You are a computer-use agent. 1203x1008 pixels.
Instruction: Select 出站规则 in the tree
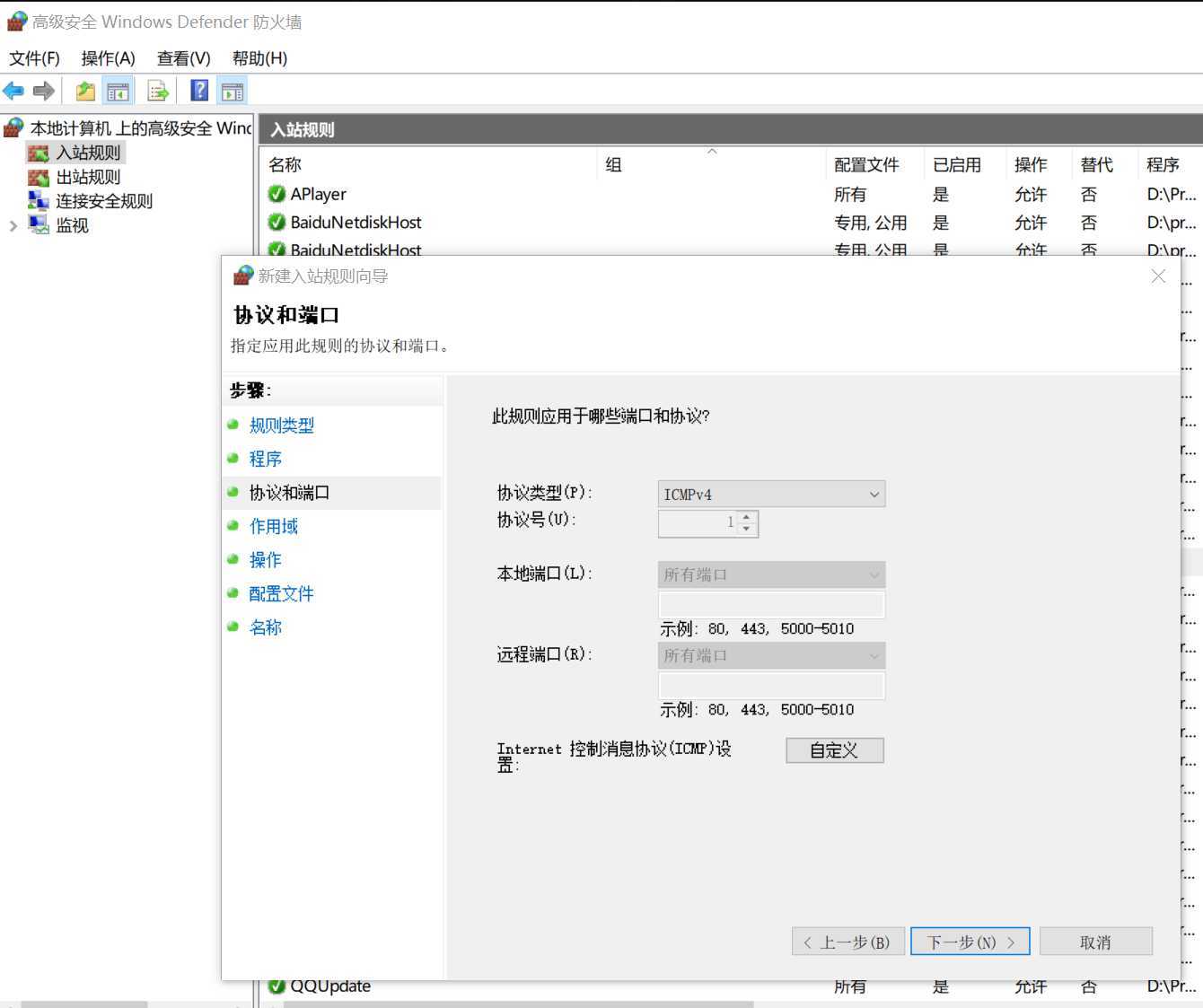[x=88, y=177]
